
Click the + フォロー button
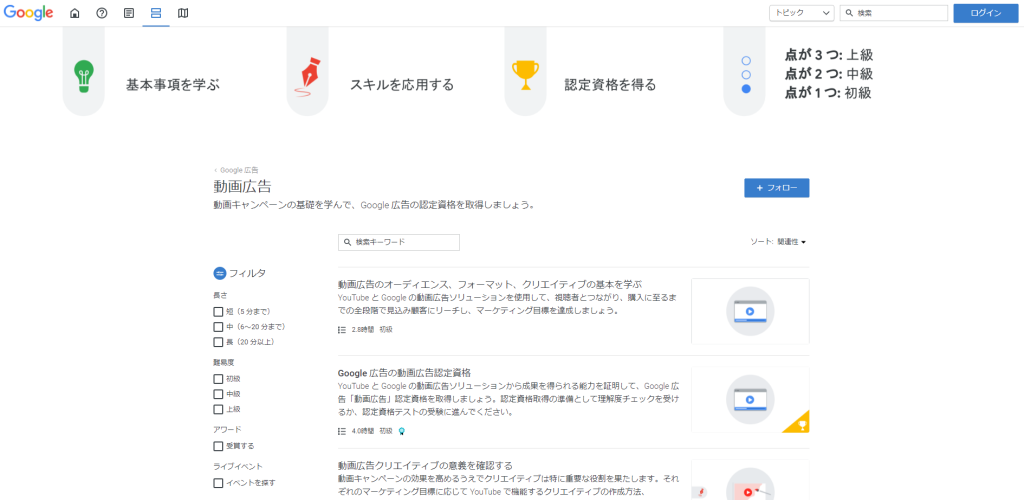[776, 188]
